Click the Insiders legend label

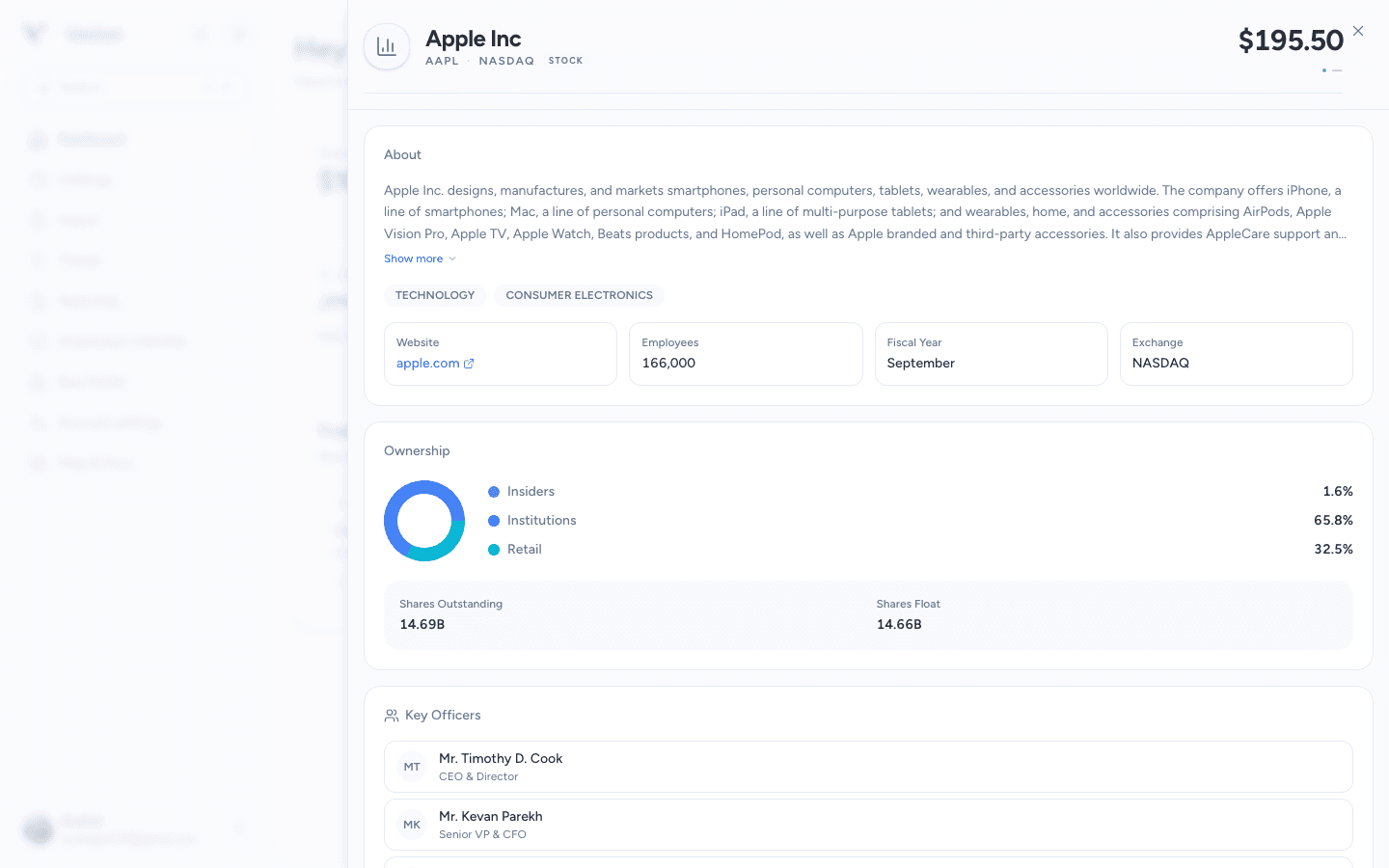pyautogui.click(x=531, y=492)
